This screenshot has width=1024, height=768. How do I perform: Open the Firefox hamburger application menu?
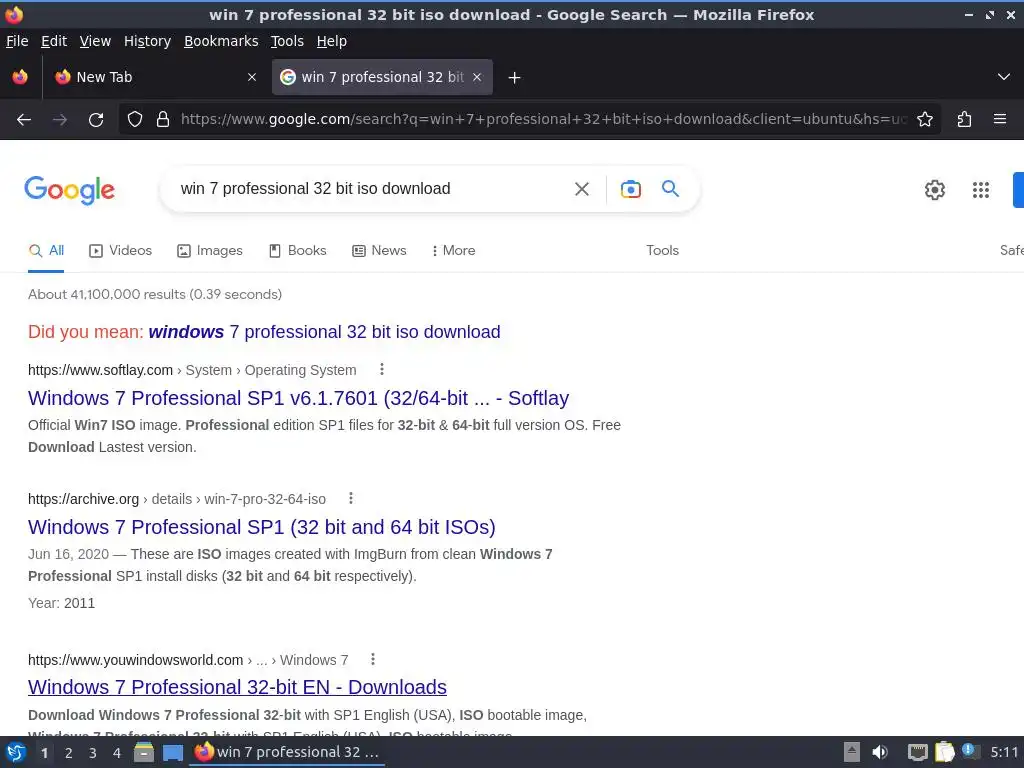pyautogui.click(x=1000, y=119)
